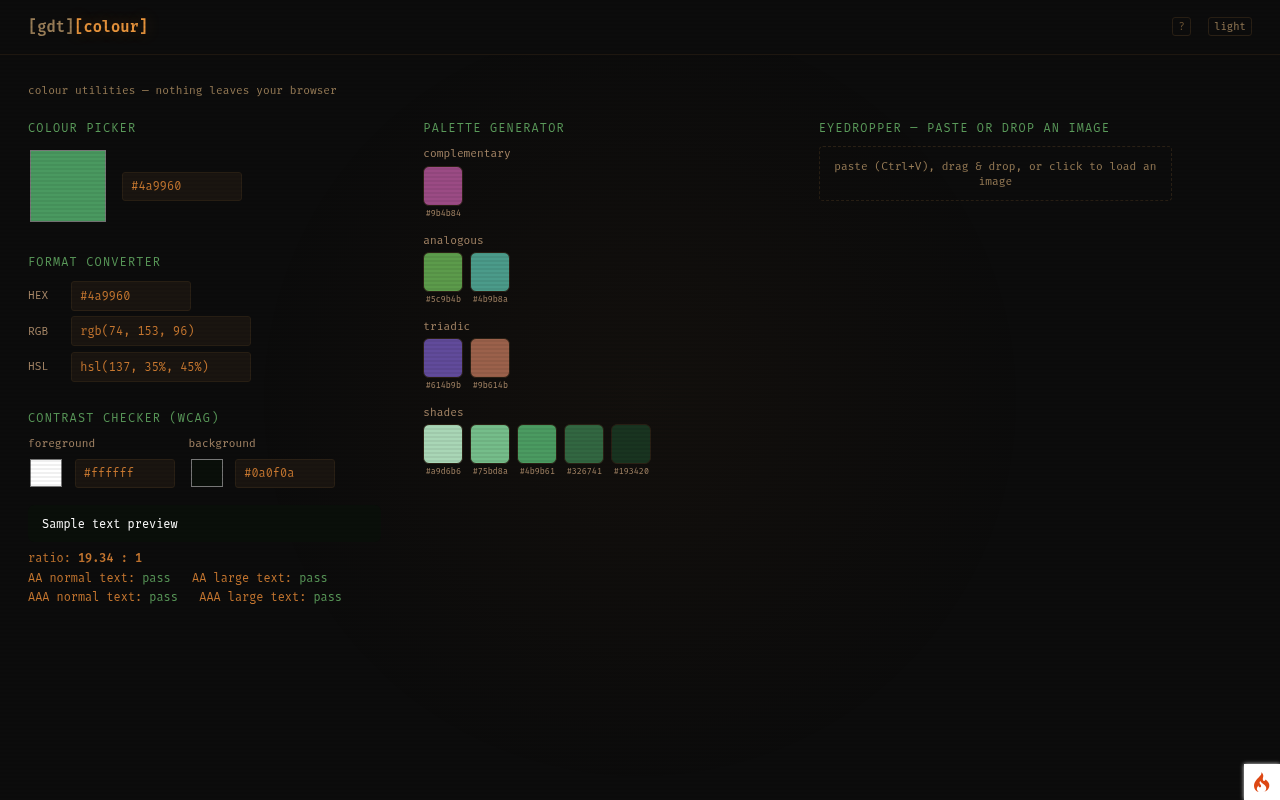Click the colour utilities tagline text
Viewport: 1280px width, 800px height.
click(x=182, y=90)
